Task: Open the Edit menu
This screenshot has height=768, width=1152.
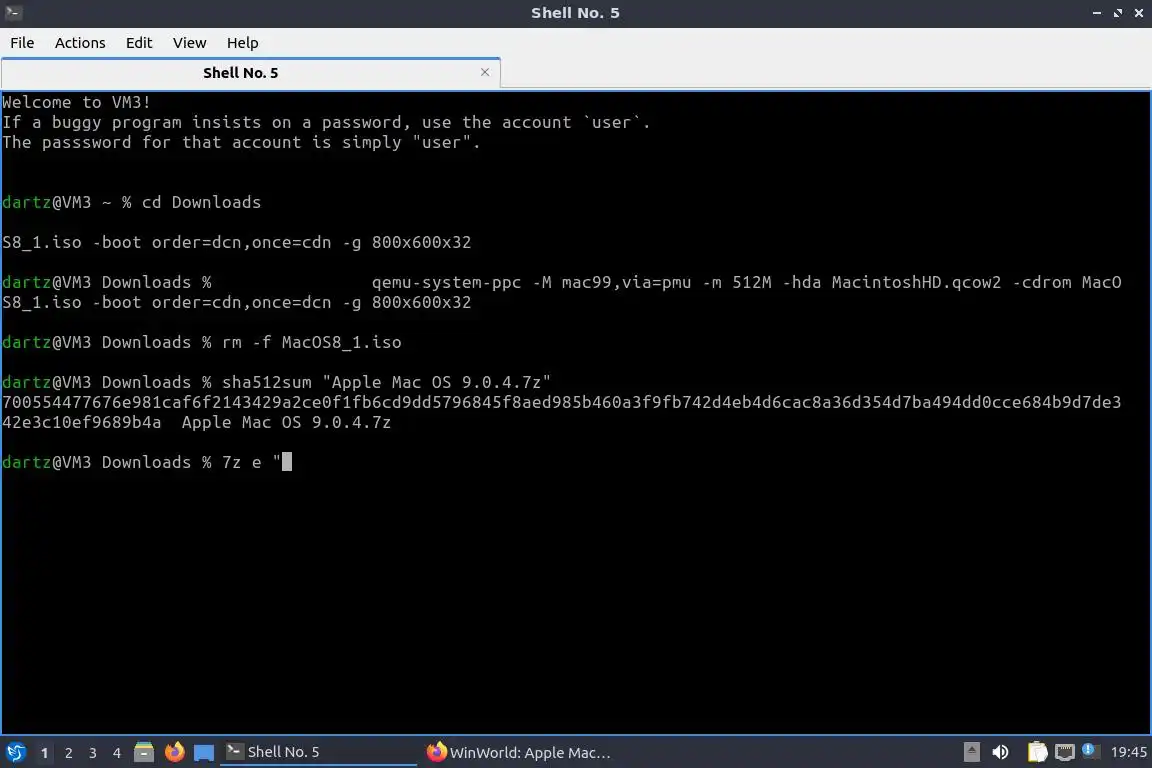Action: 139,43
